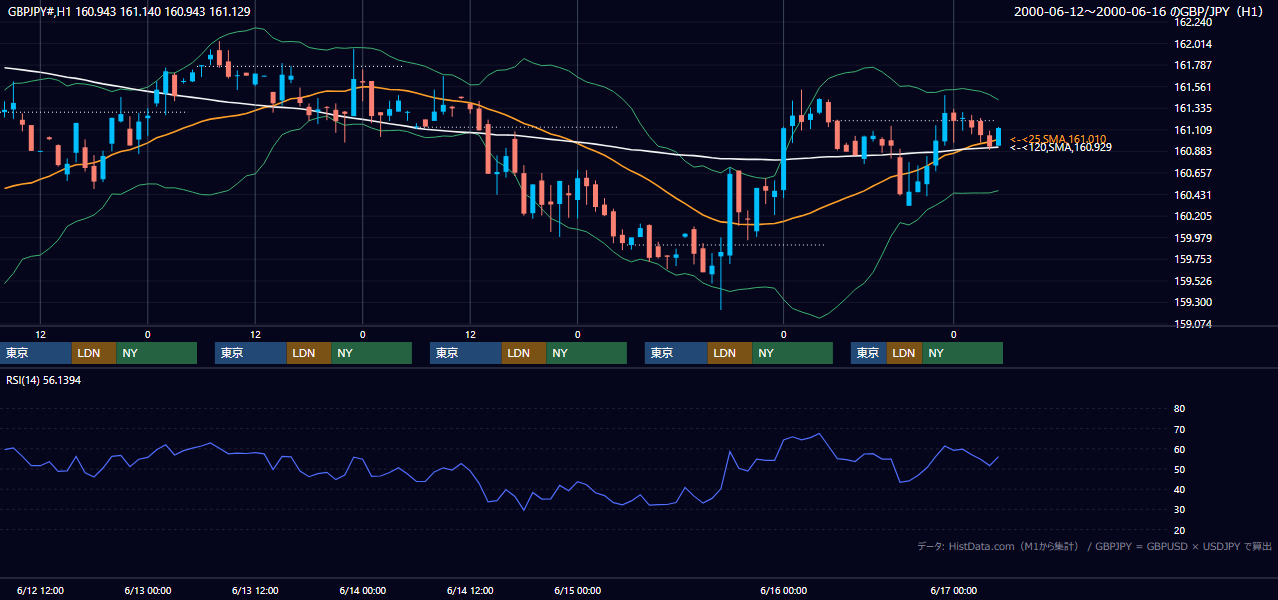This screenshot has height=600, width=1278.
Task: Click price axis value 161.109
Action: coord(1193,130)
